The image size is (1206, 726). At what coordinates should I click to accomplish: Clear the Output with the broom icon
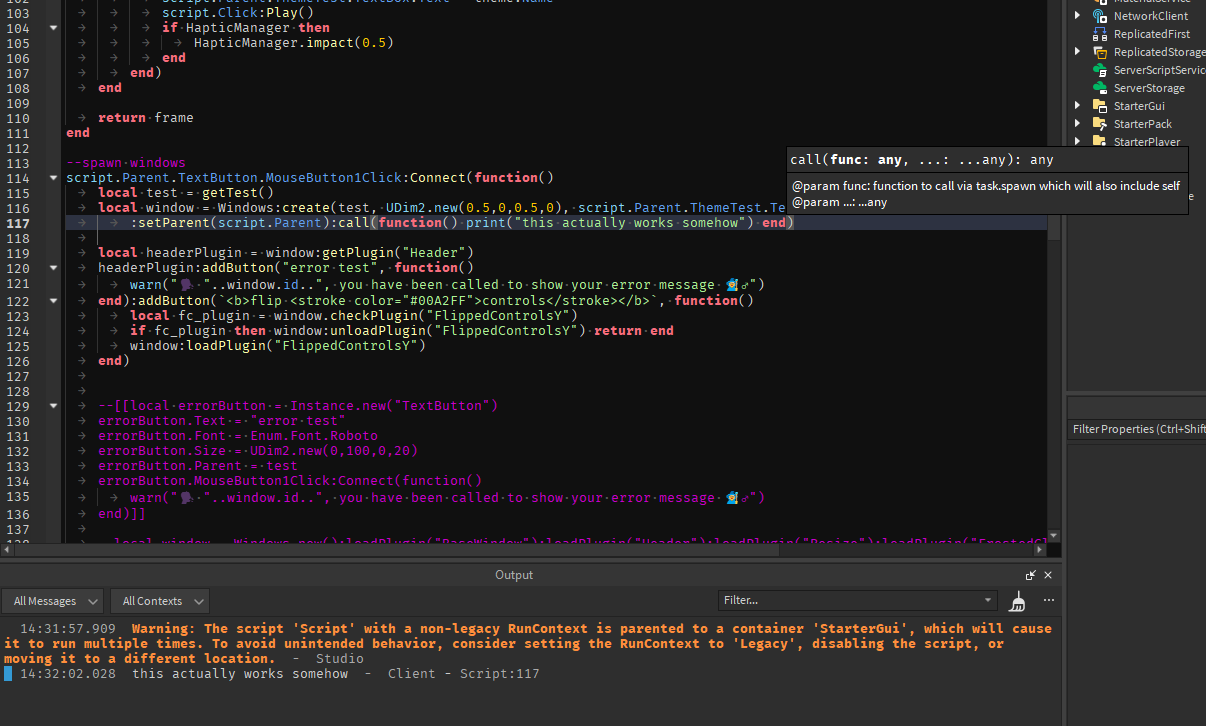point(1017,600)
